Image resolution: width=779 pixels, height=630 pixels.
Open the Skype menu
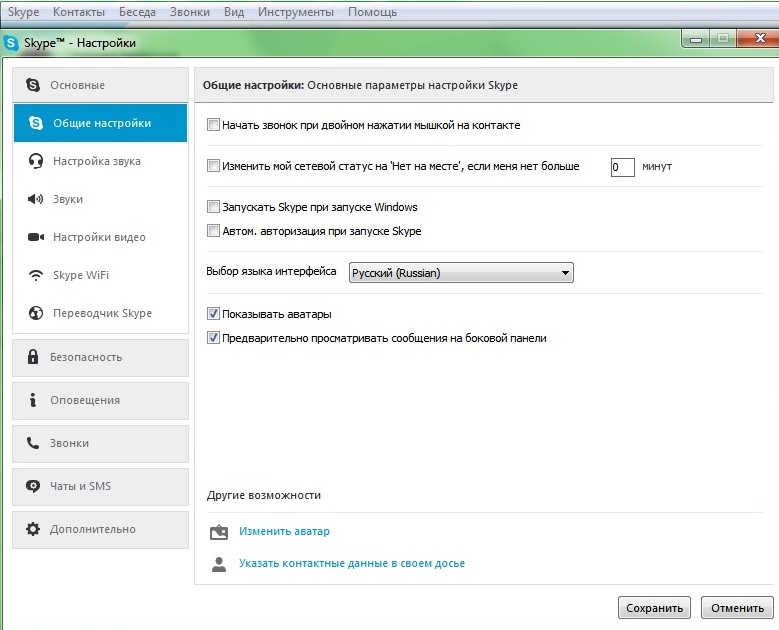pos(23,12)
